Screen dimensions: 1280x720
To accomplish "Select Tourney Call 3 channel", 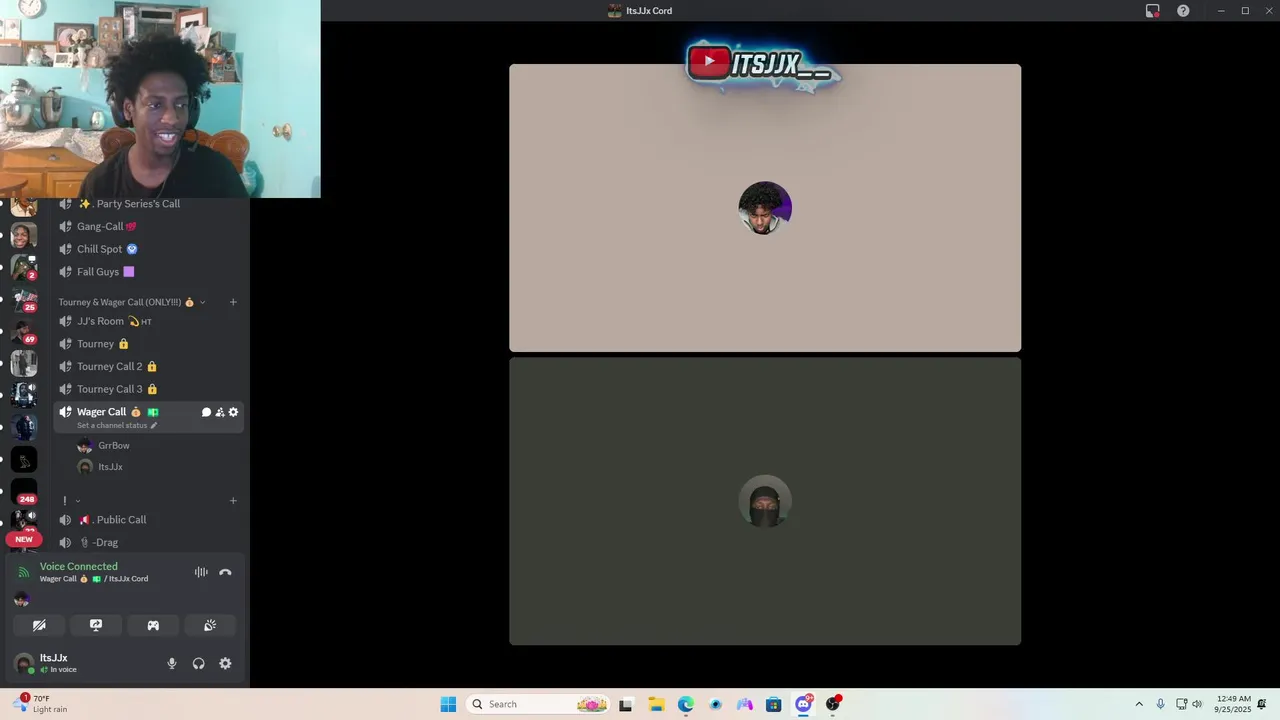I will [148, 389].
